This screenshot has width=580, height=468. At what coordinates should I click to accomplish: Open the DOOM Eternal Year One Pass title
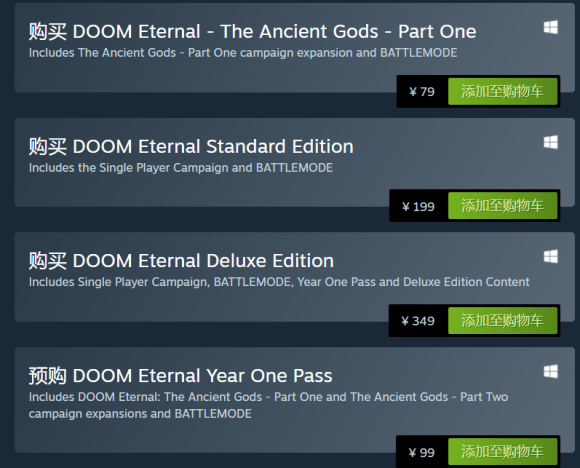(x=181, y=376)
